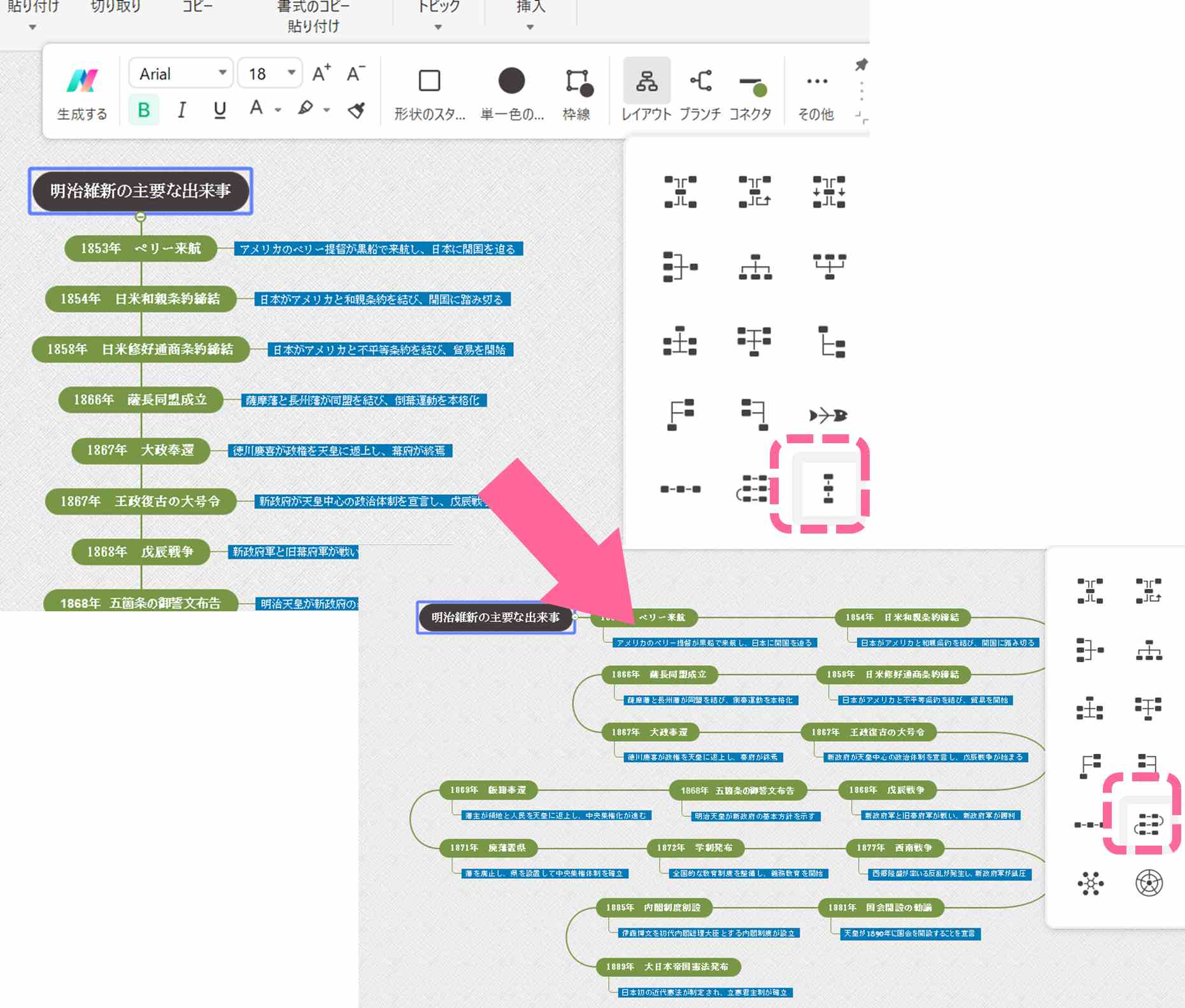
Task: Click コピー in the ribbon
Action: click(x=197, y=6)
